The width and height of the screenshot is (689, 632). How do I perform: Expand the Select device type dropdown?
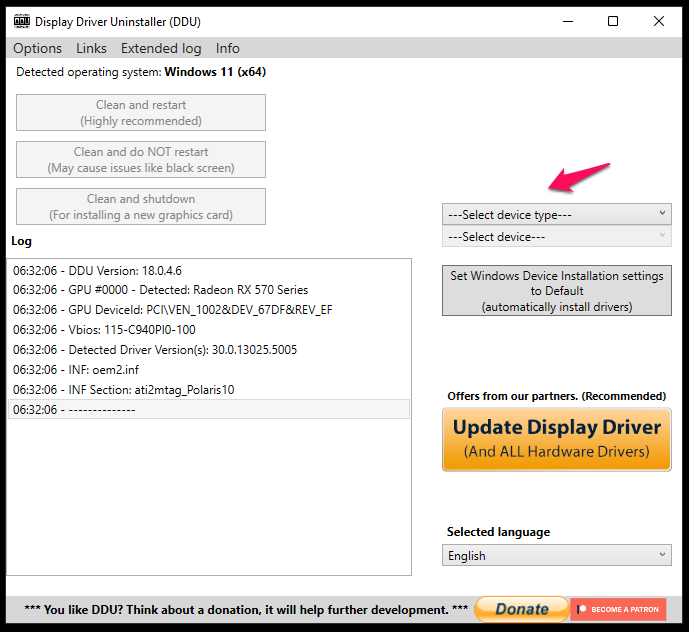pyautogui.click(x=557, y=214)
